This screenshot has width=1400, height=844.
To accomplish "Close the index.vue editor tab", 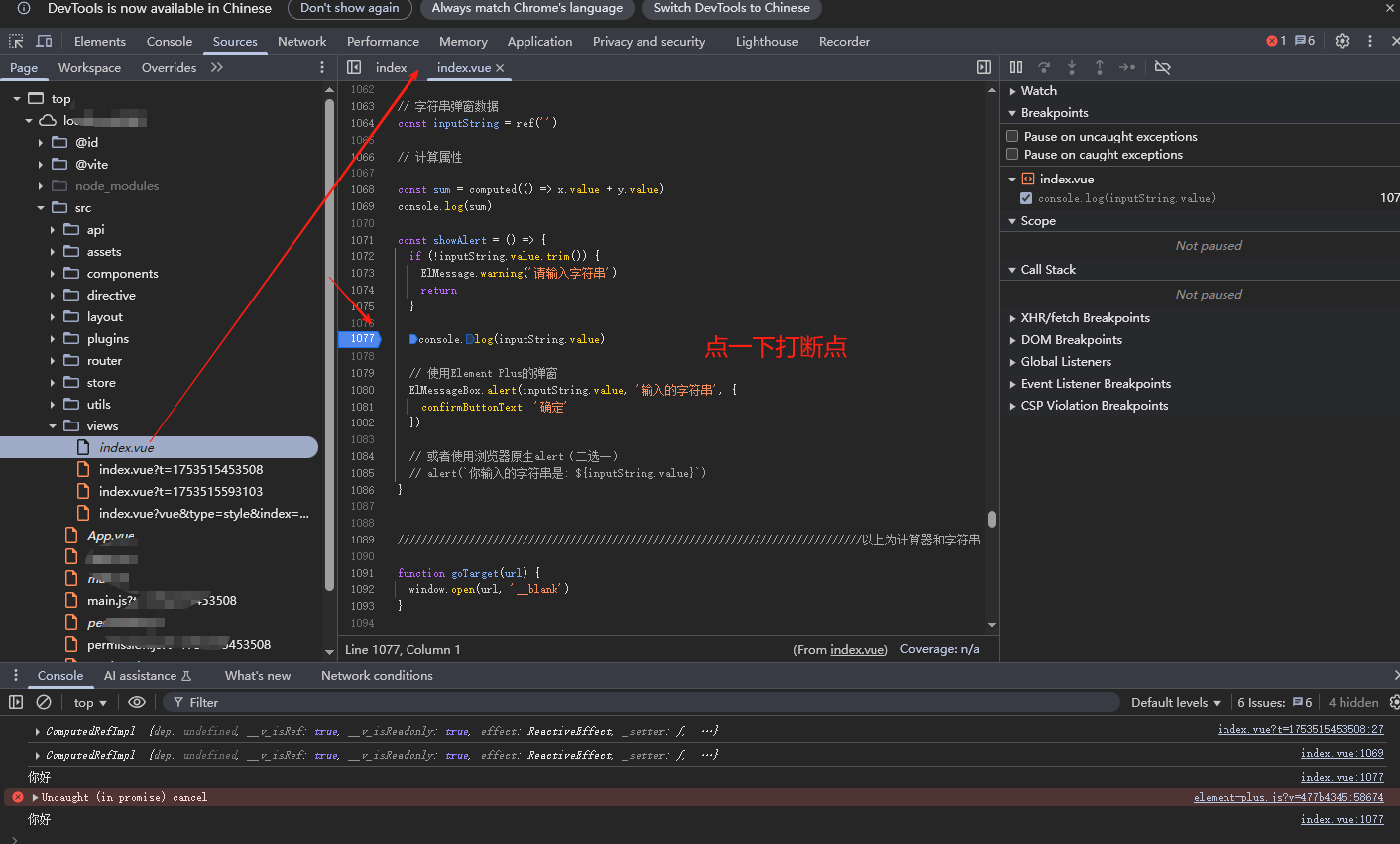I will (500, 68).
